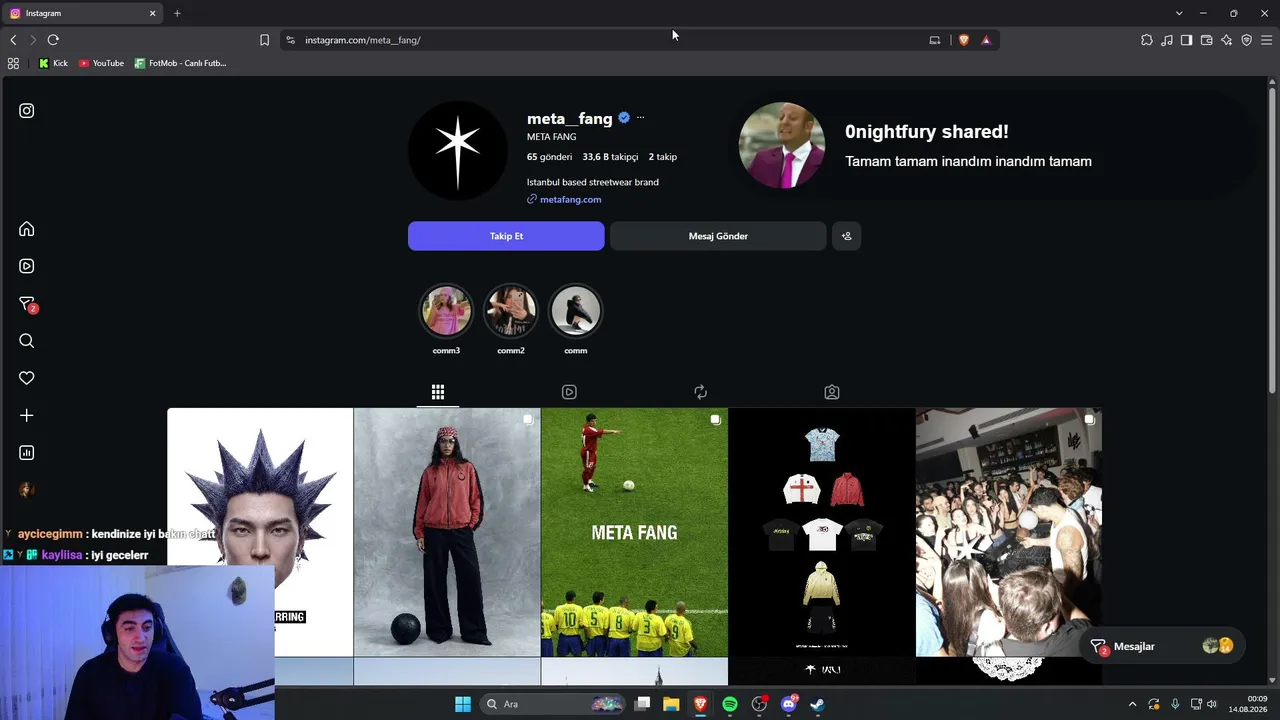
Task: Open the Brave main hamburger menu
Action: [1266, 40]
